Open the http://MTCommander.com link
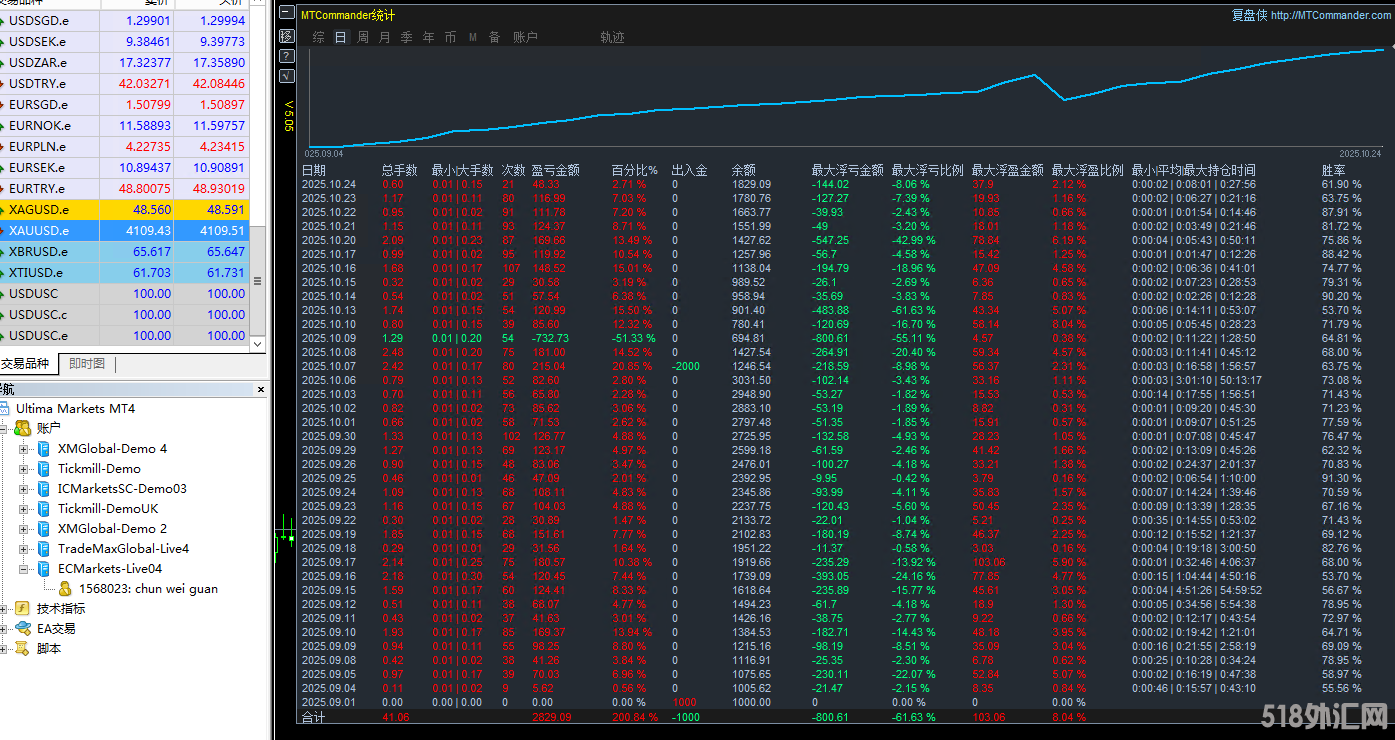The width and height of the screenshot is (1395, 740). [1331, 15]
